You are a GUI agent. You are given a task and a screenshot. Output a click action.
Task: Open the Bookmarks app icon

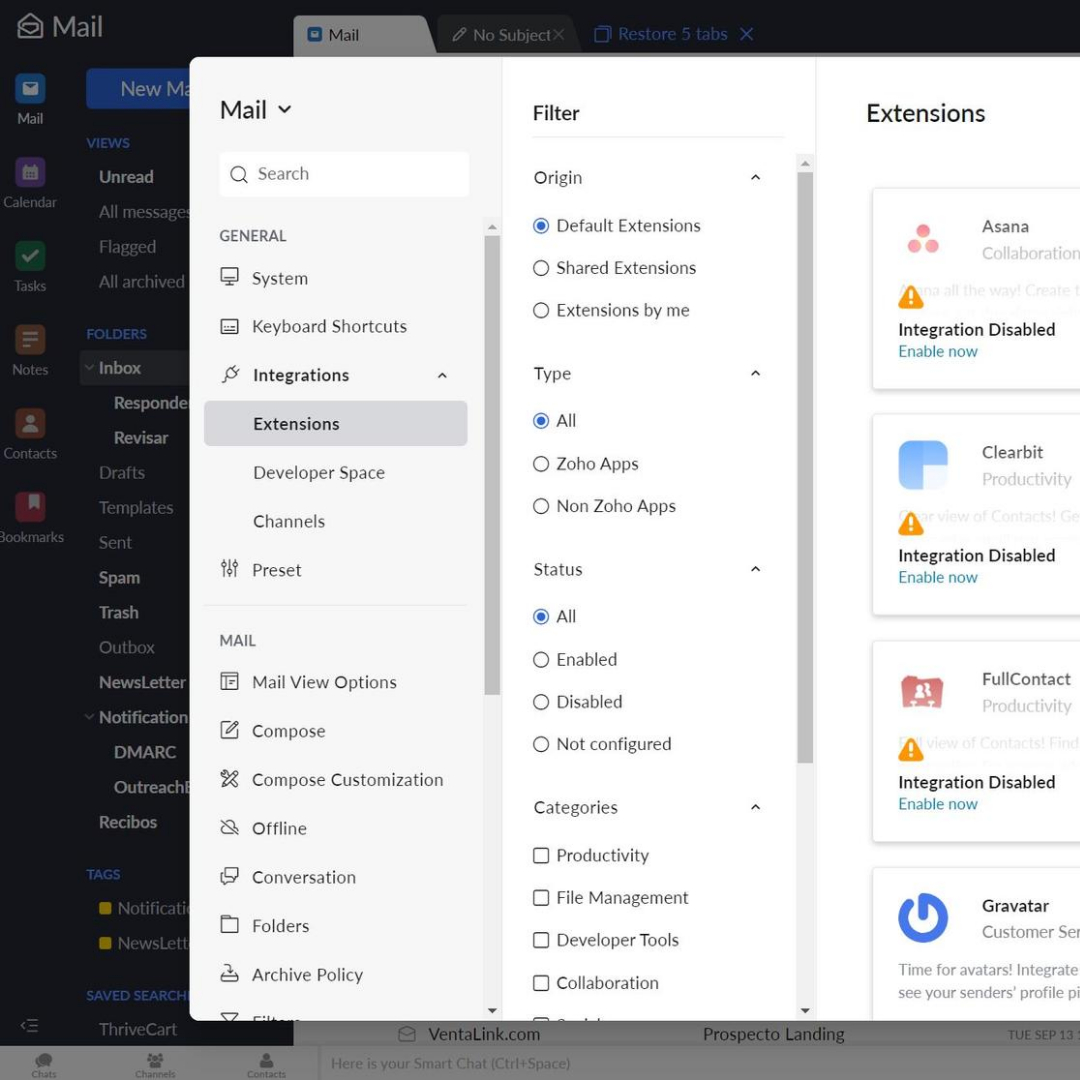coord(30,507)
